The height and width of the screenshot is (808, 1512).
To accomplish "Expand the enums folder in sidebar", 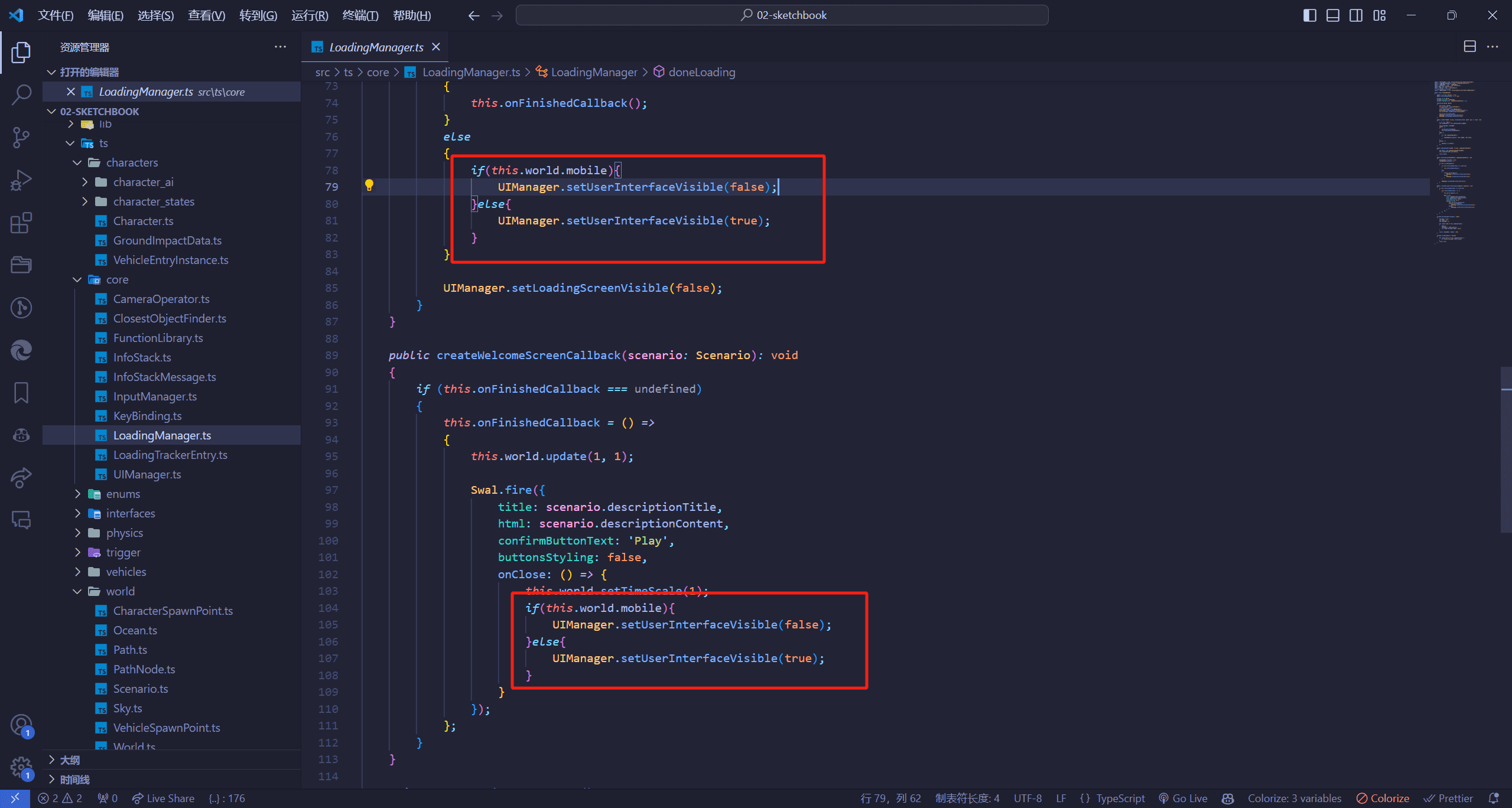I will [x=78, y=493].
